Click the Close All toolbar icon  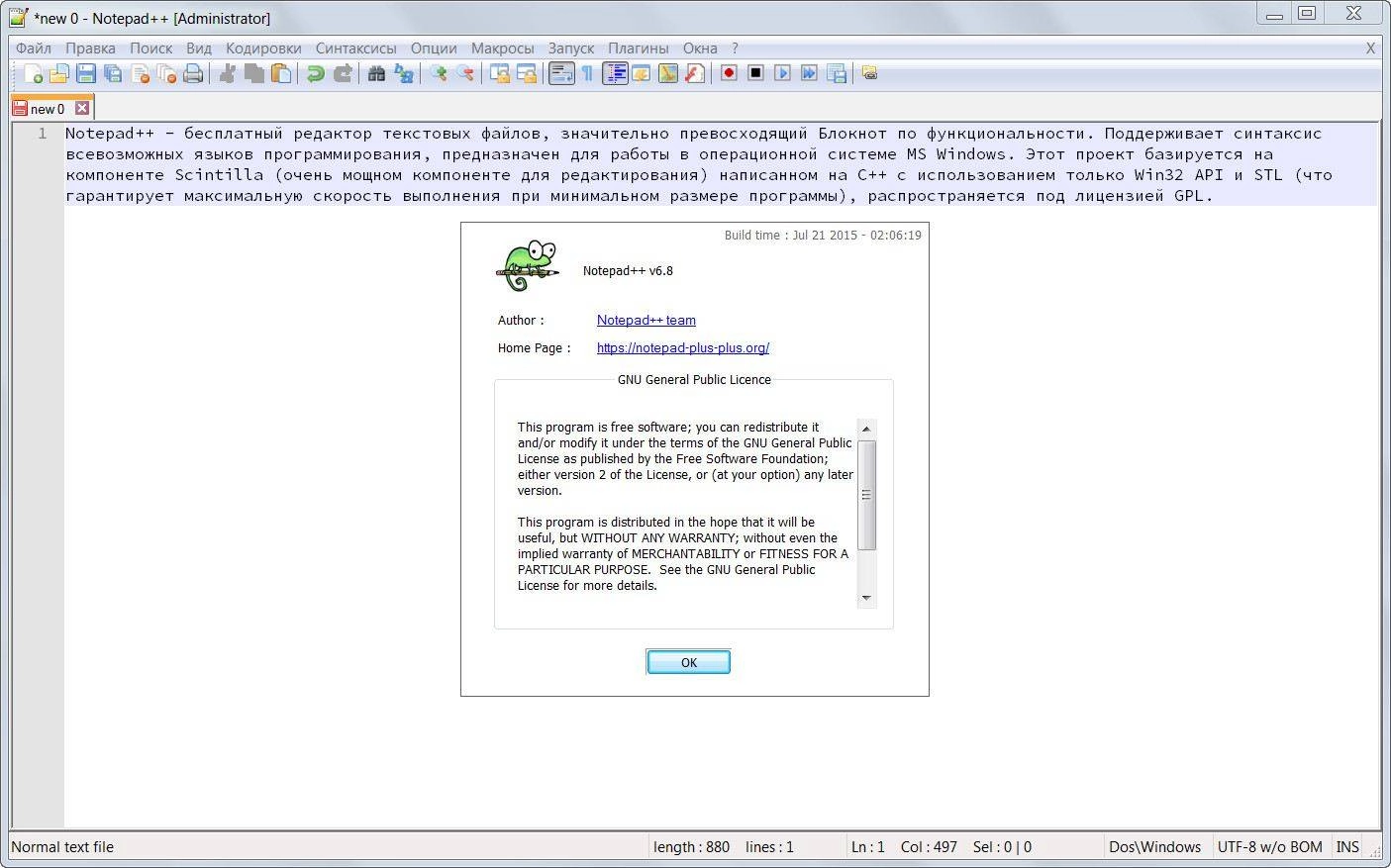166,73
